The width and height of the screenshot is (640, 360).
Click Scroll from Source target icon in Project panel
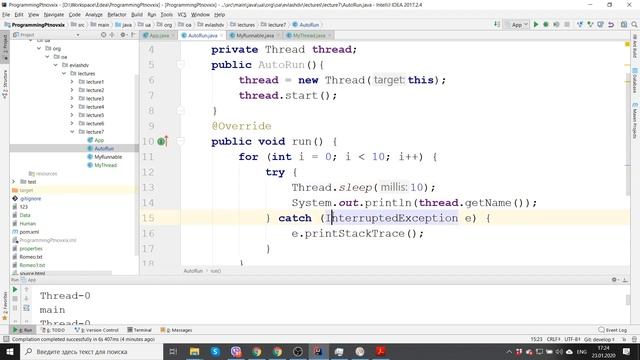point(103,35)
